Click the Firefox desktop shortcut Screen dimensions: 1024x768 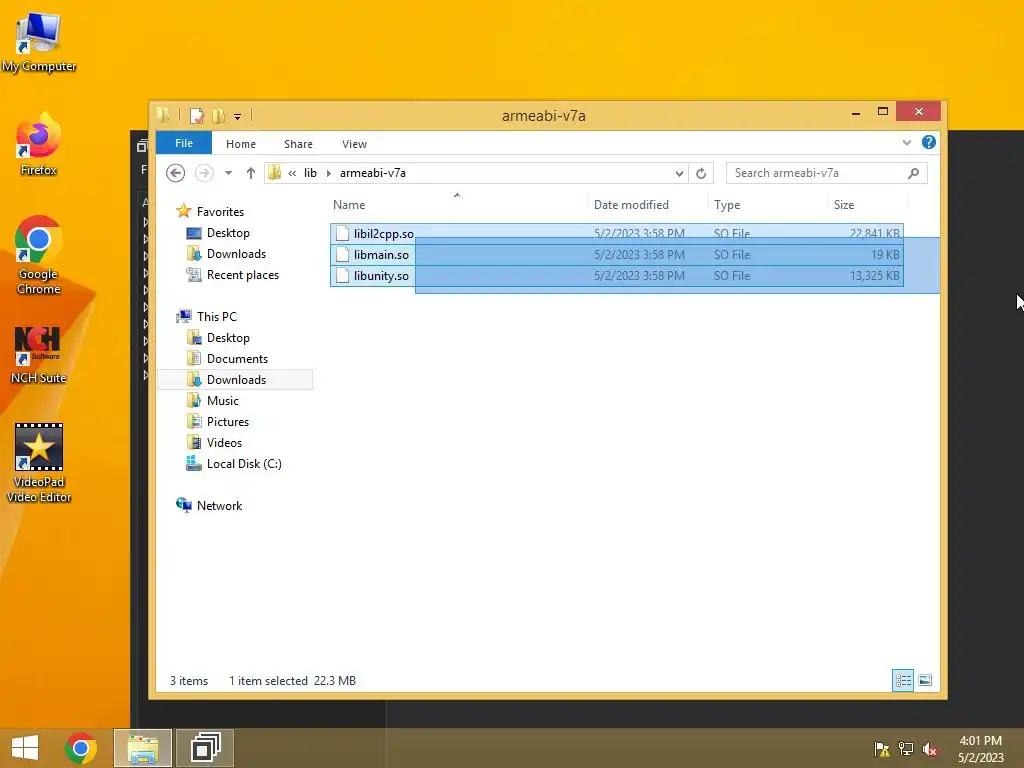[39, 145]
